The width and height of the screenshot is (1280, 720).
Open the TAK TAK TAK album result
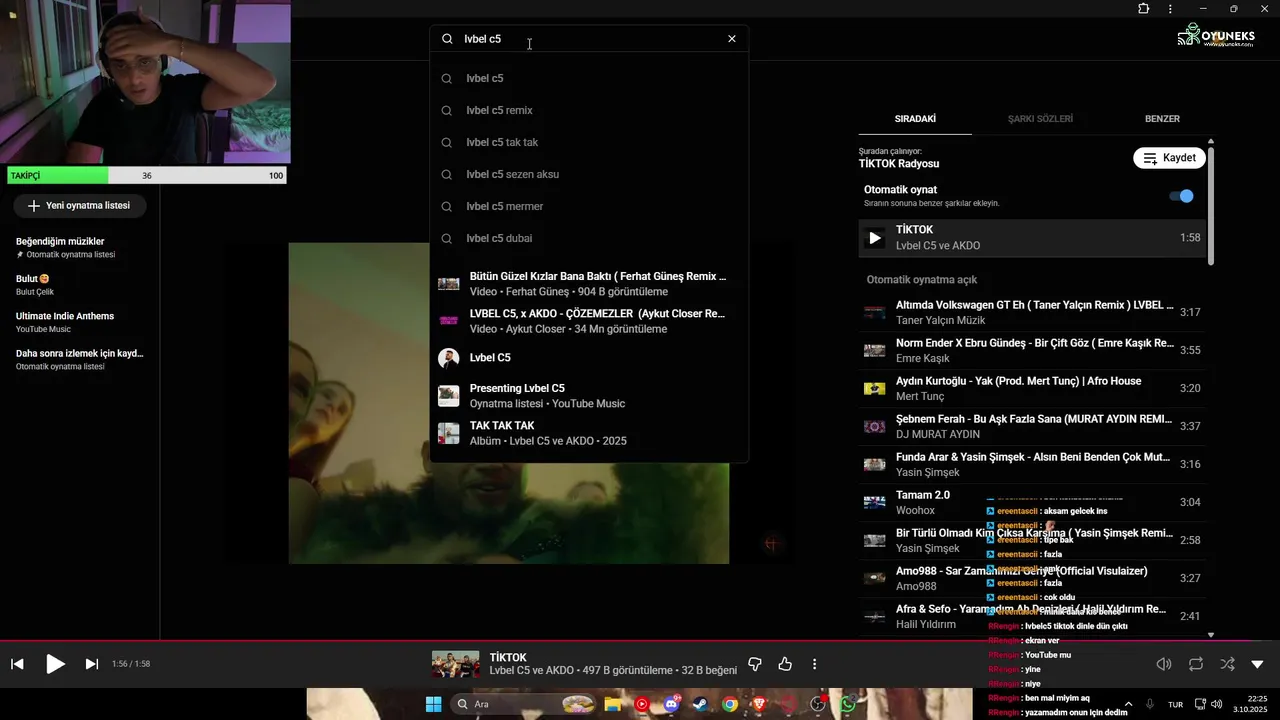(x=589, y=433)
